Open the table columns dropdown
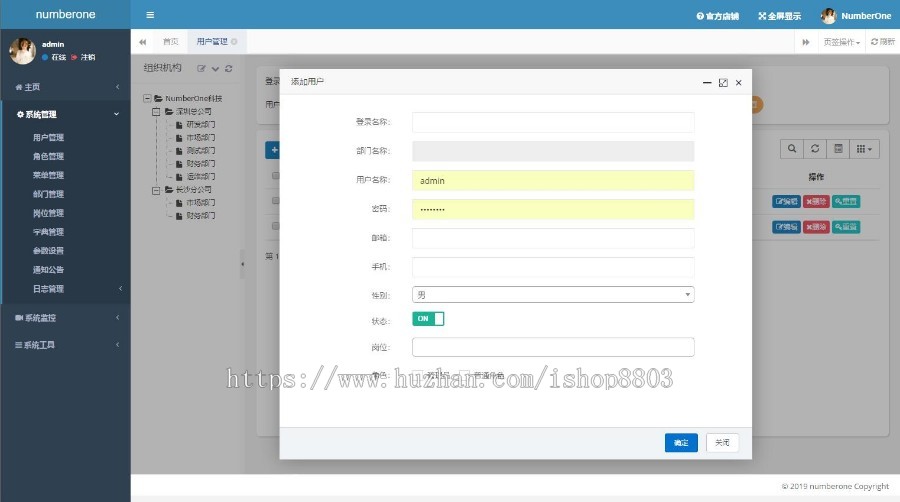This screenshot has height=502, width=900. [x=864, y=149]
